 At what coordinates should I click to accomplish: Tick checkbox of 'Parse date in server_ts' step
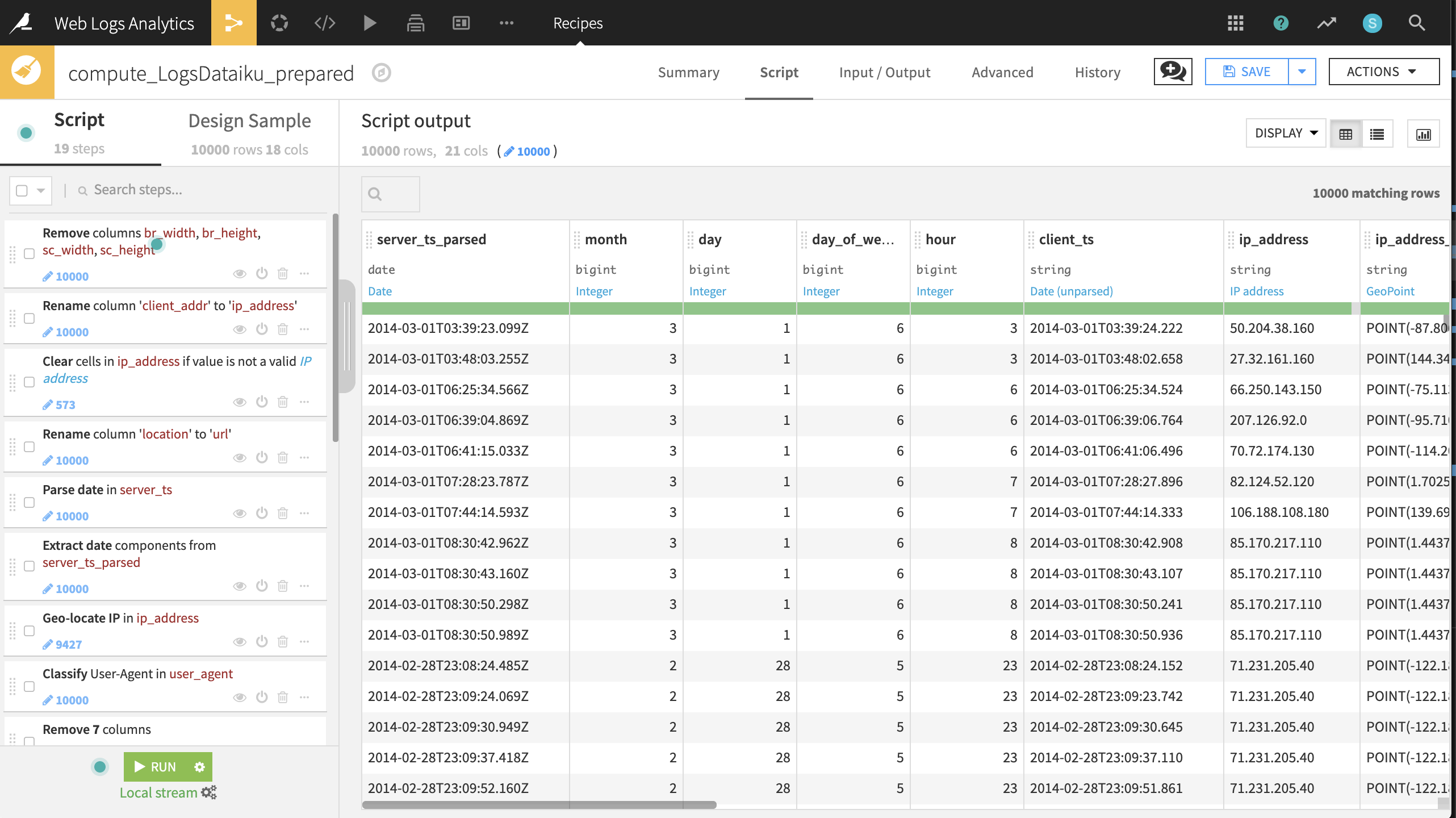point(29,503)
